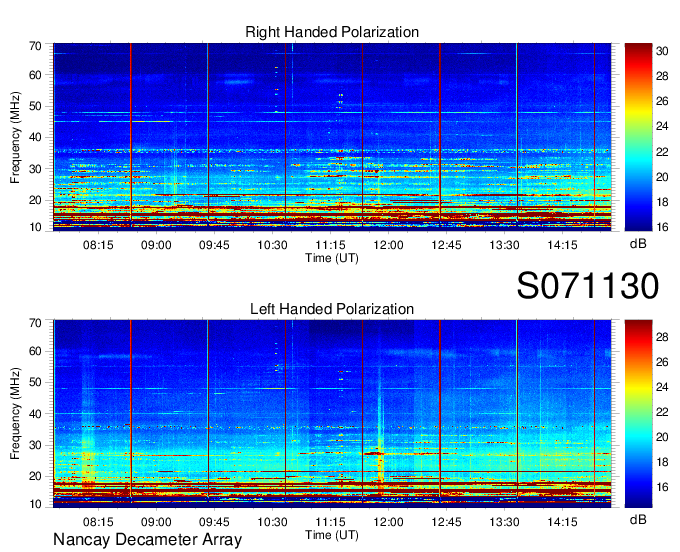Click the 22 dB value on Left Handed colorbar
Viewport: 680px width, 552px height.
pyautogui.click(x=662, y=412)
